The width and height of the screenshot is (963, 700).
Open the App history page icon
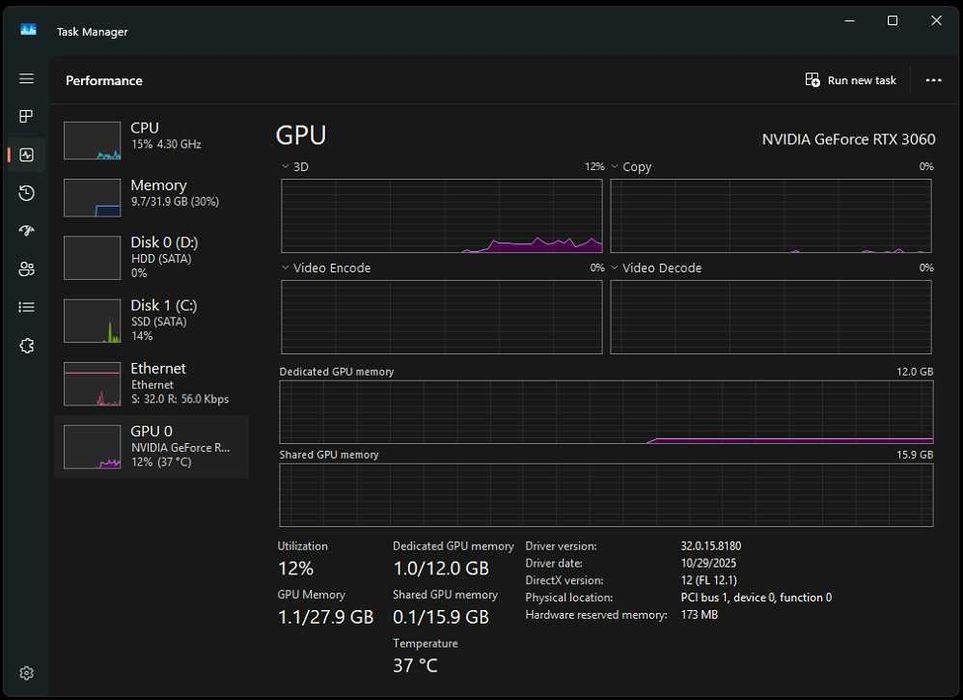click(x=26, y=193)
